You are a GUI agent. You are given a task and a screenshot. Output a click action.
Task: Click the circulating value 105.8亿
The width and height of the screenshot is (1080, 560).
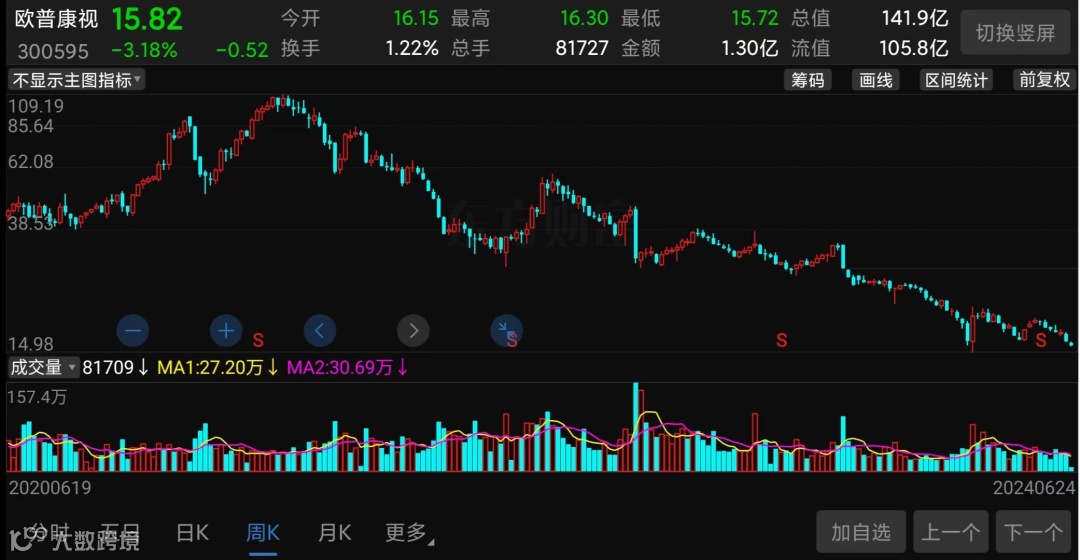pos(914,48)
